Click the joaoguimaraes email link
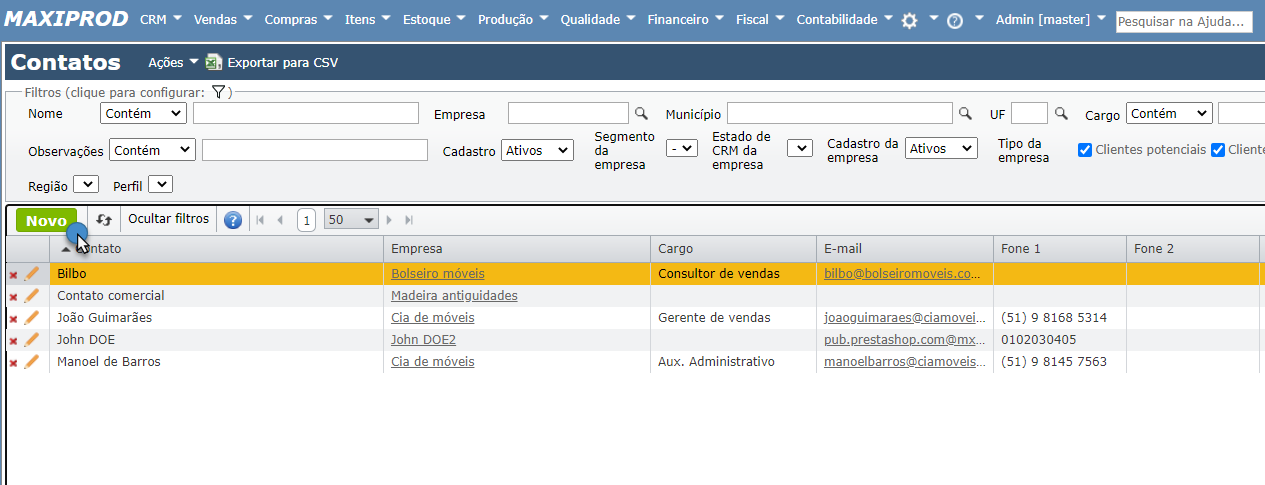The width and height of the screenshot is (1265, 485). tap(903, 317)
